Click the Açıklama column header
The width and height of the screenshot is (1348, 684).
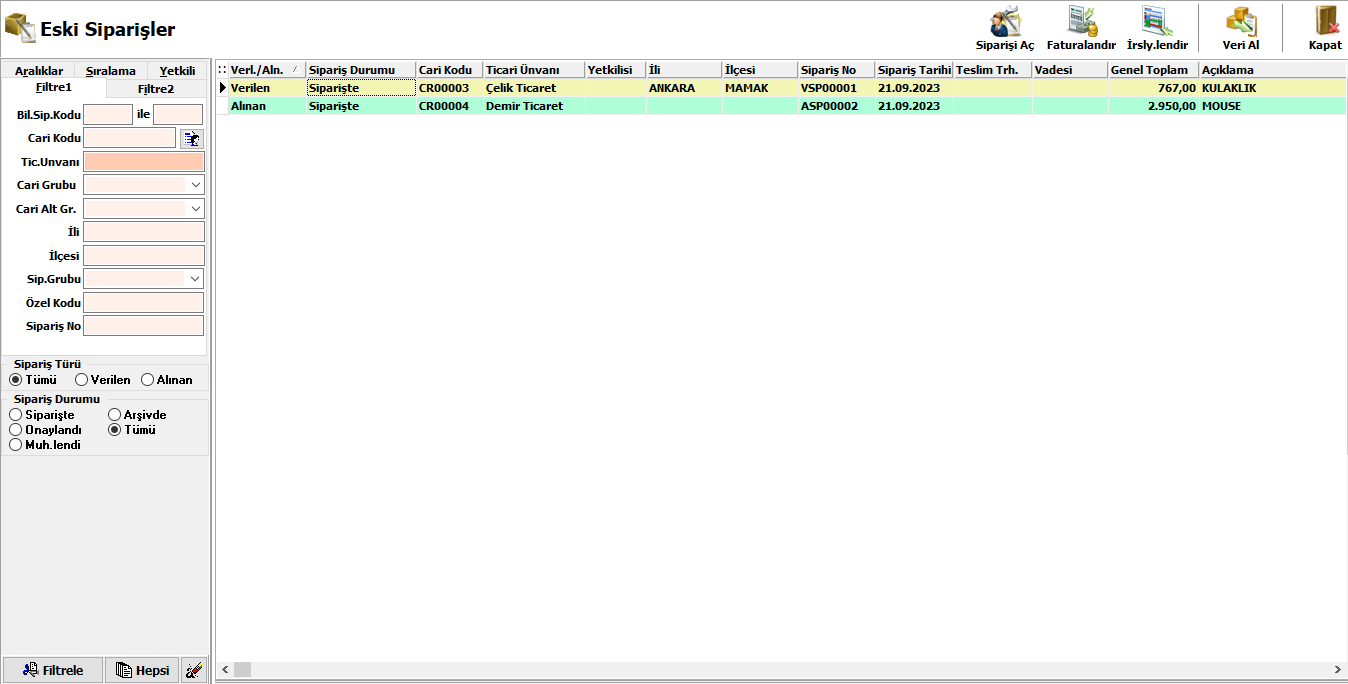click(x=1273, y=70)
